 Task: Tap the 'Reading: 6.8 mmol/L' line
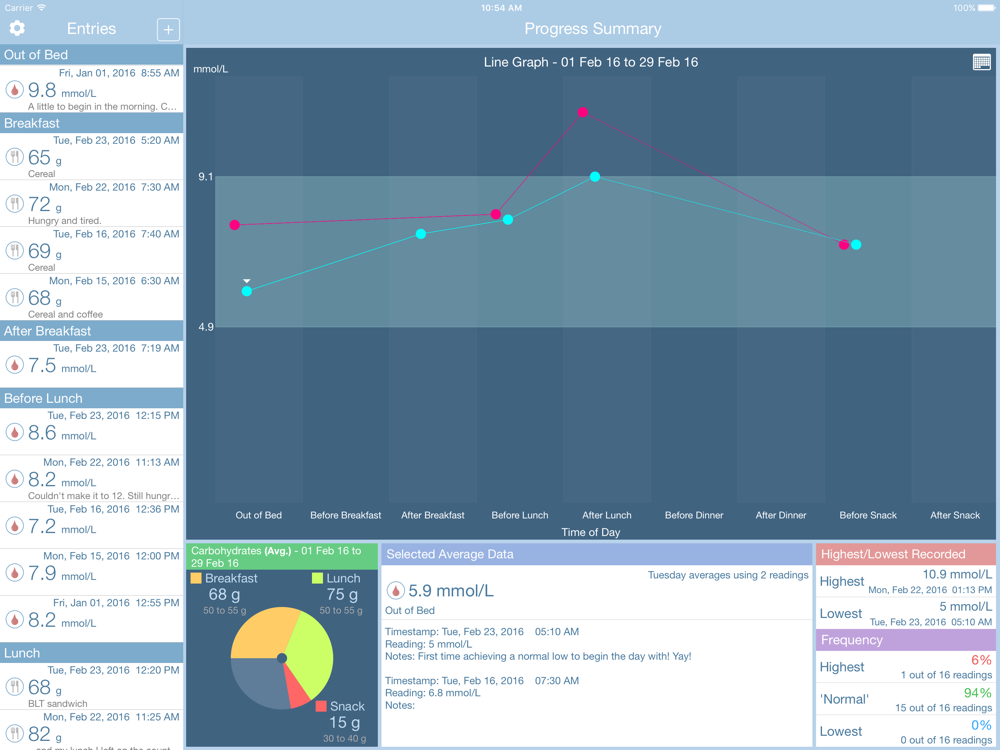point(433,693)
